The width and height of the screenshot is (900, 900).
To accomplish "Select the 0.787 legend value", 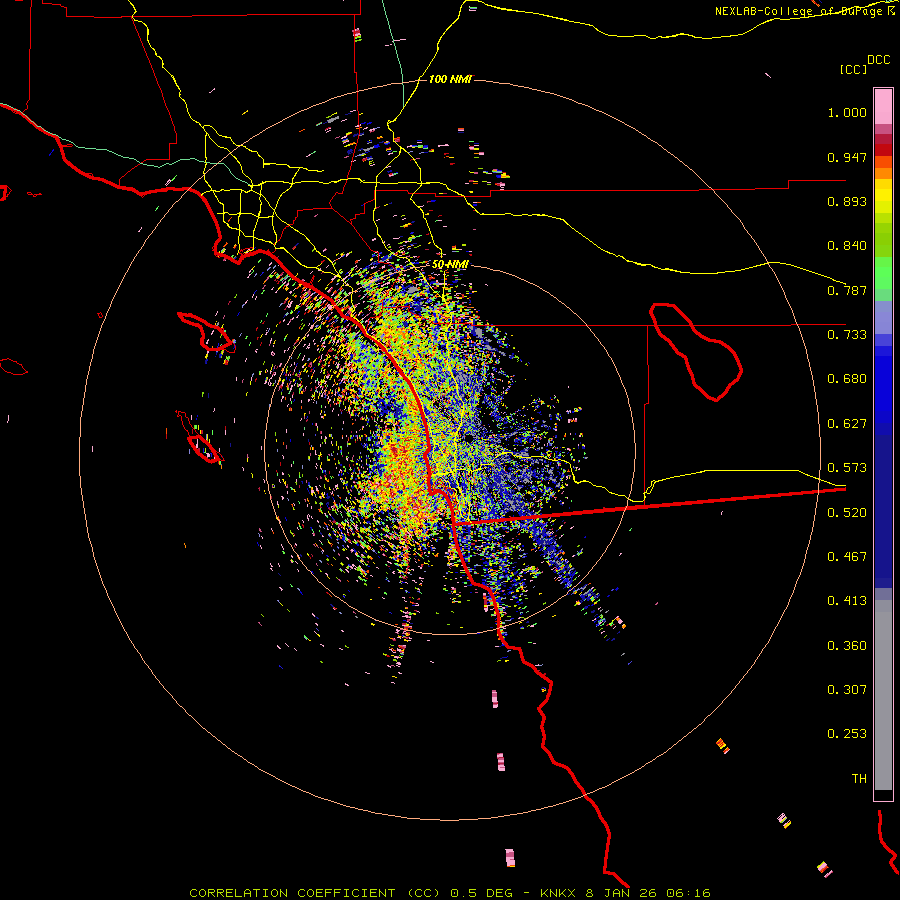I will point(847,290).
